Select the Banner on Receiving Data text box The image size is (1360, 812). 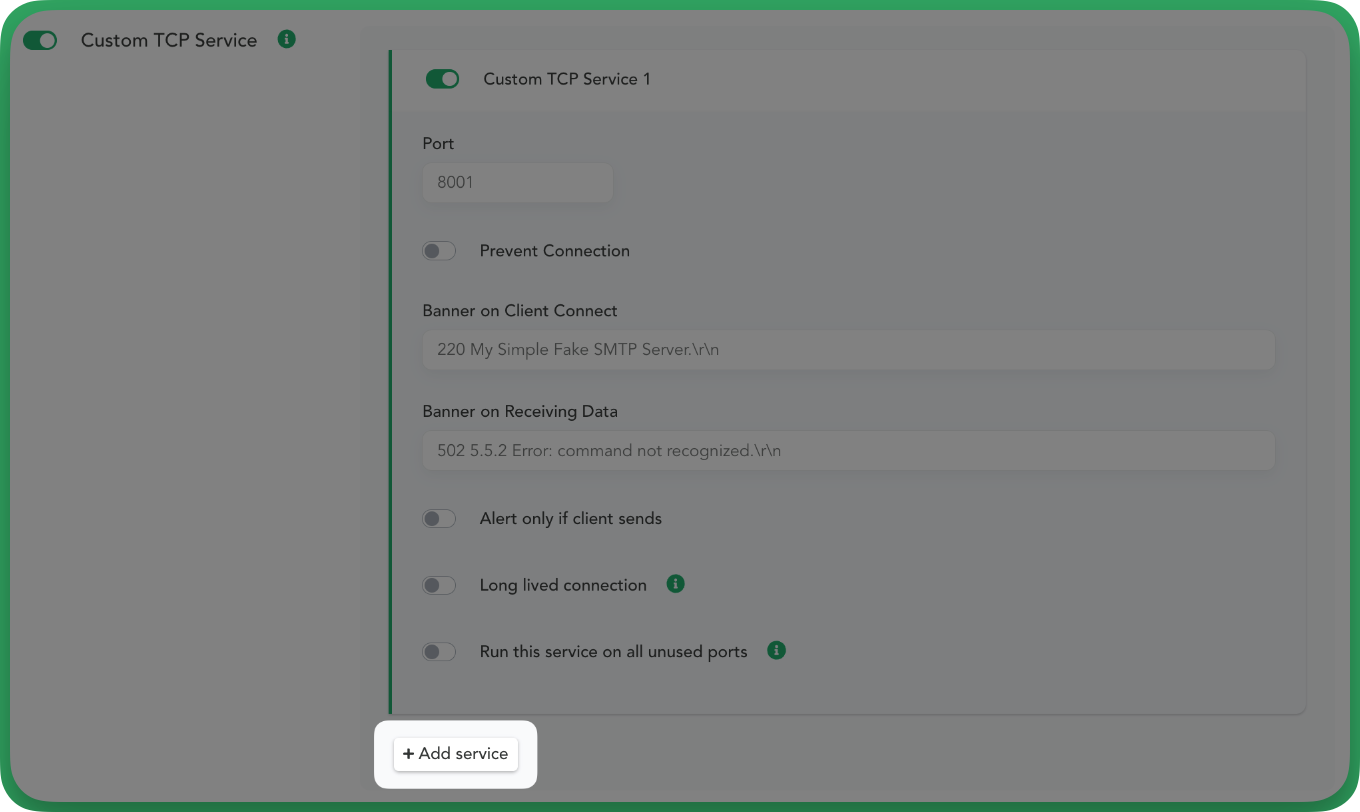tap(848, 450)
